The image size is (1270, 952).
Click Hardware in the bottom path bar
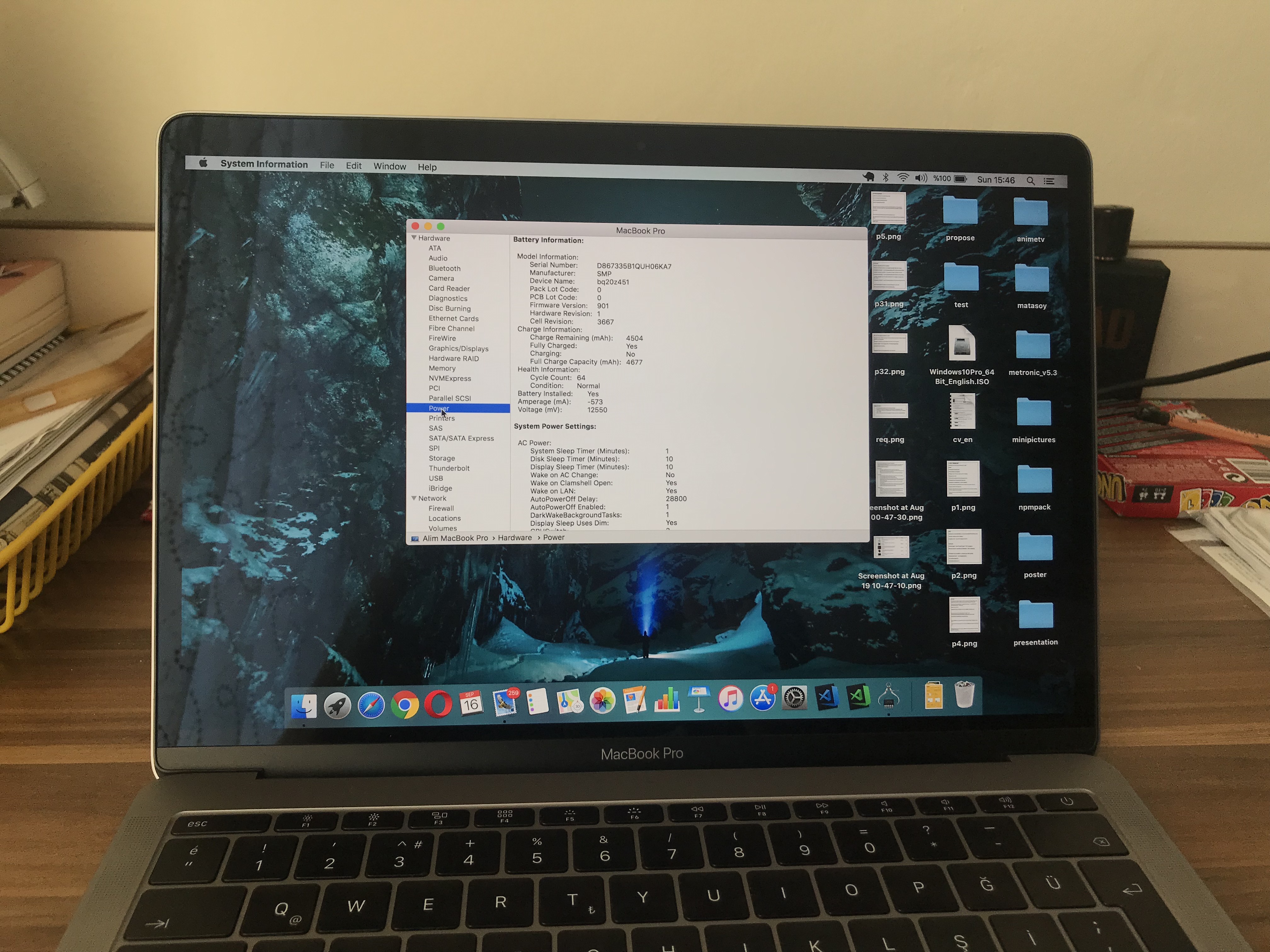(514, 538)
